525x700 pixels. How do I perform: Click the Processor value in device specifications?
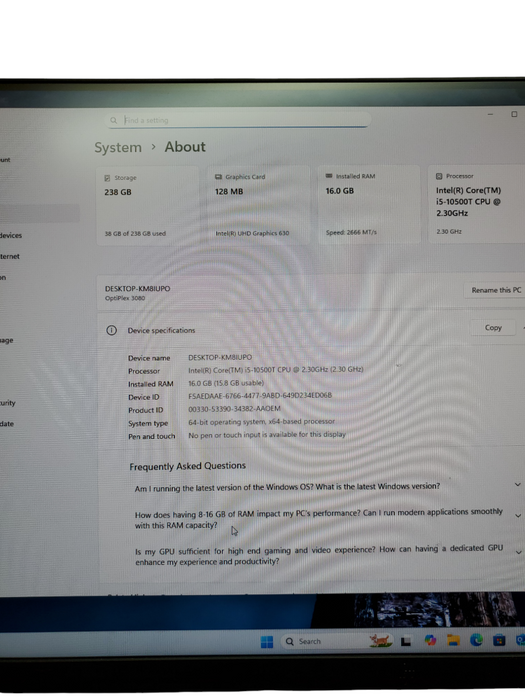[276, 370]
